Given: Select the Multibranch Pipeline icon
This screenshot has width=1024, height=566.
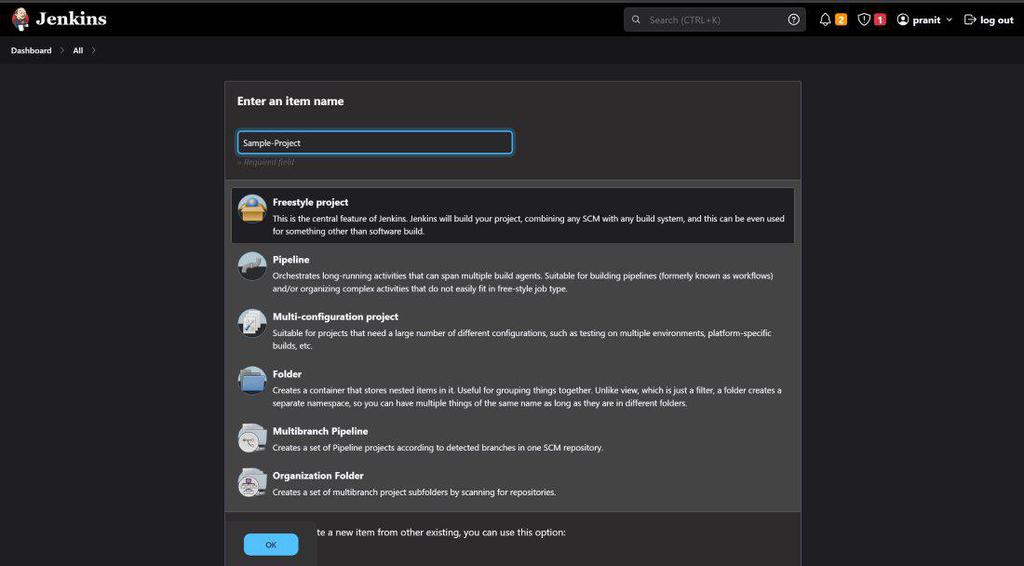Looking at the screenshot, I should (252, 438).
